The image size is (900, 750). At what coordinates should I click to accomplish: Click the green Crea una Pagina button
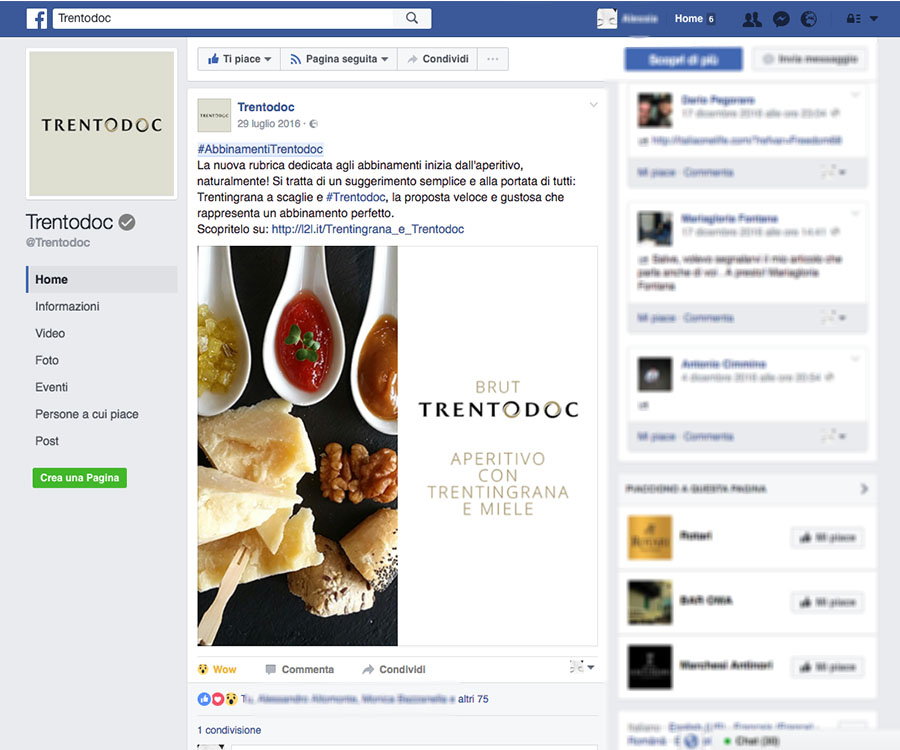point(80,478)
